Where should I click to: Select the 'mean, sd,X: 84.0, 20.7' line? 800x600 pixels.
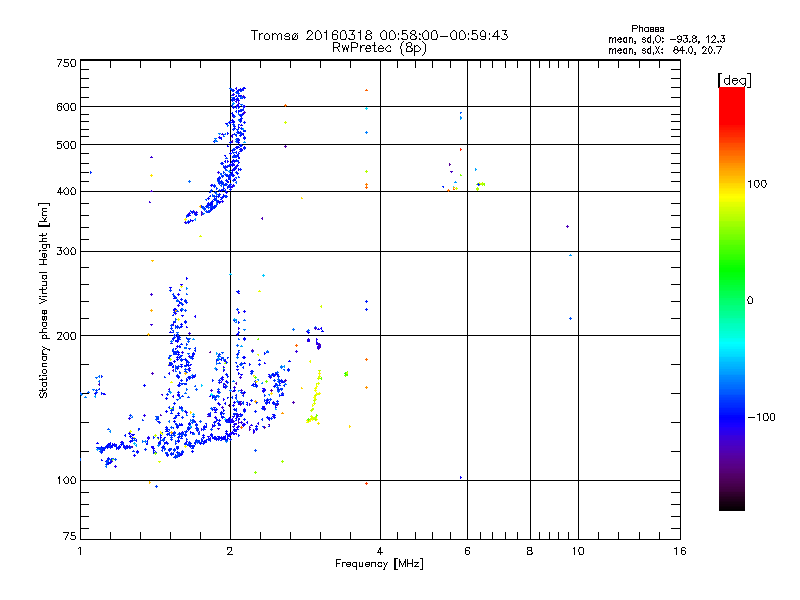click(665, 50)
